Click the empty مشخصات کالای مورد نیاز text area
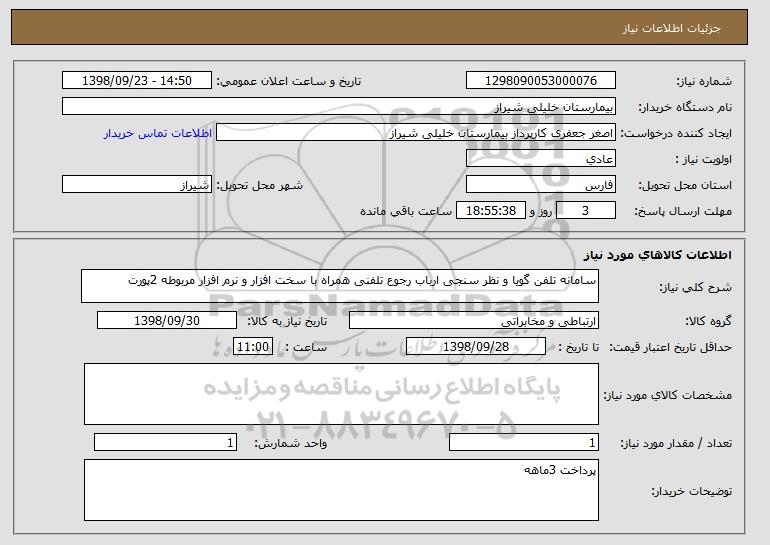This screenshot has height=545, width=770. pyautogui.click(x=341, y=394)
